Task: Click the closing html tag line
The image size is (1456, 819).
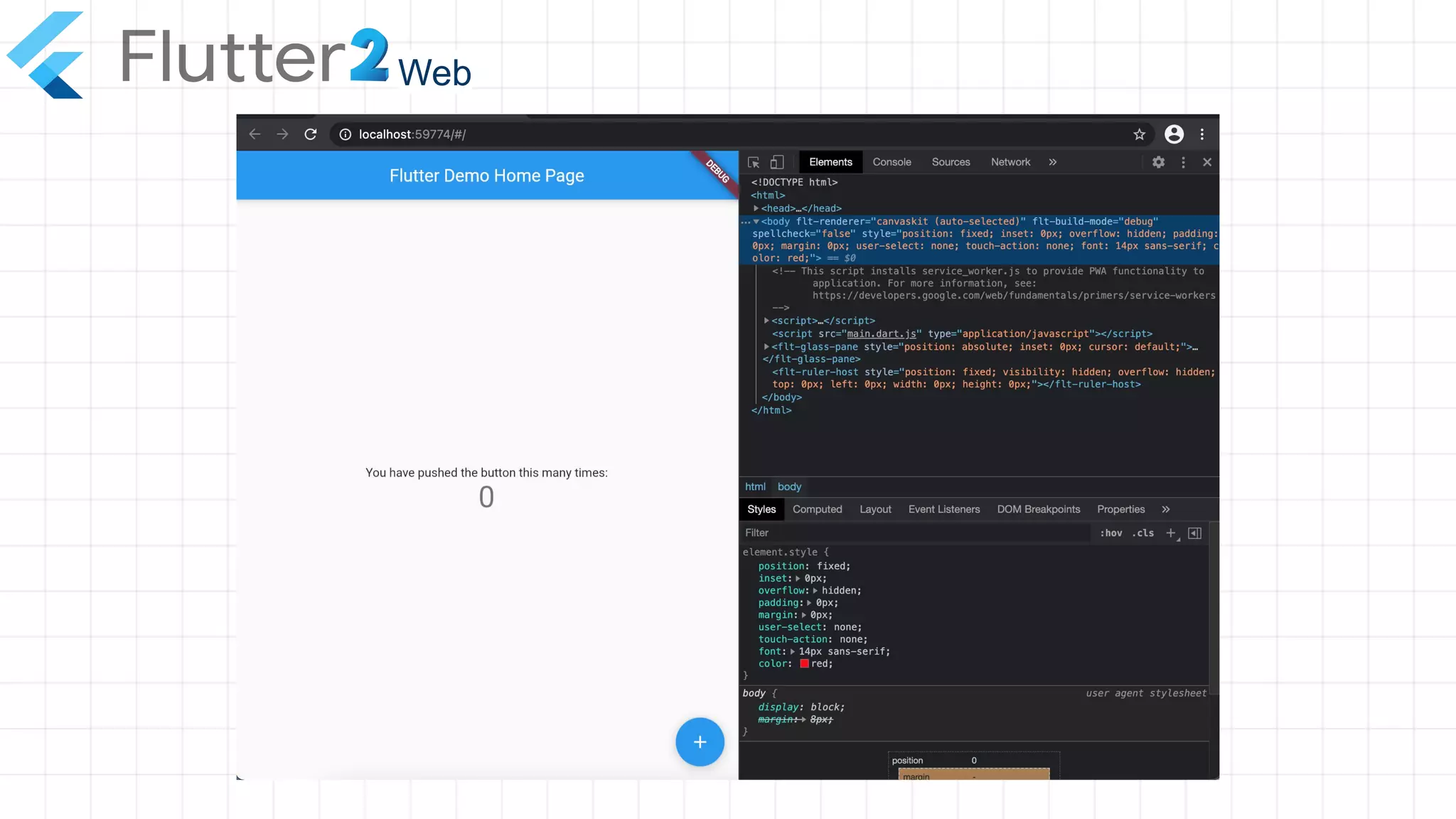Action: [771, 410]
